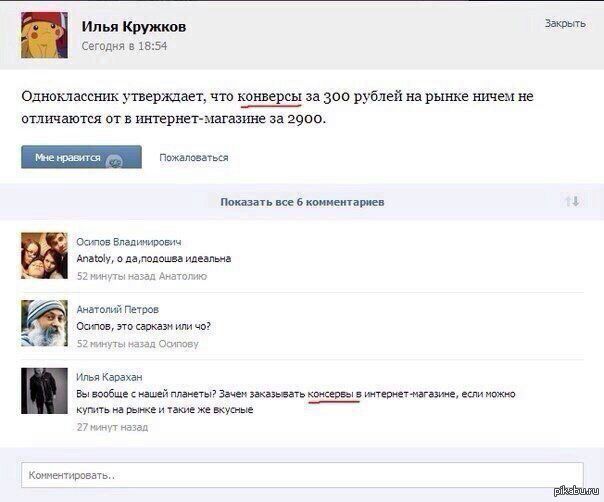Click the post timestamp "Сегодня в 18:54"

tap(124, 46)
